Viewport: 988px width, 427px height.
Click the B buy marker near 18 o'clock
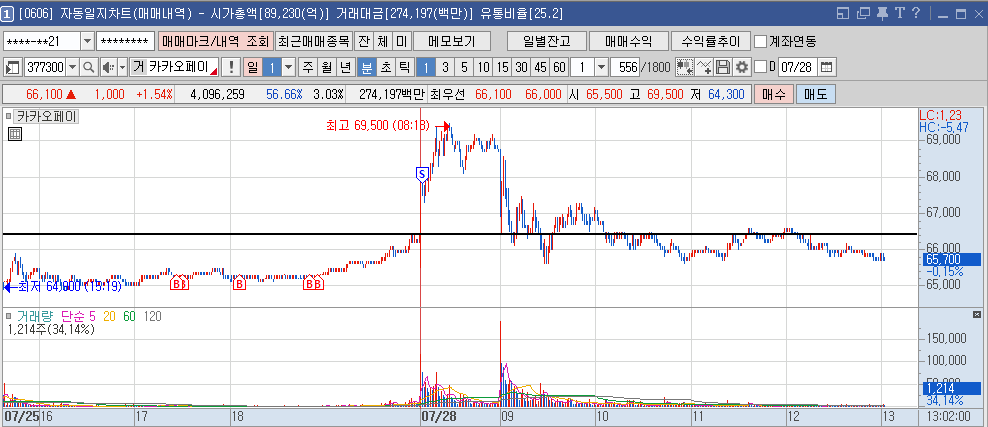pyautogui.click(x=239, y=284)
